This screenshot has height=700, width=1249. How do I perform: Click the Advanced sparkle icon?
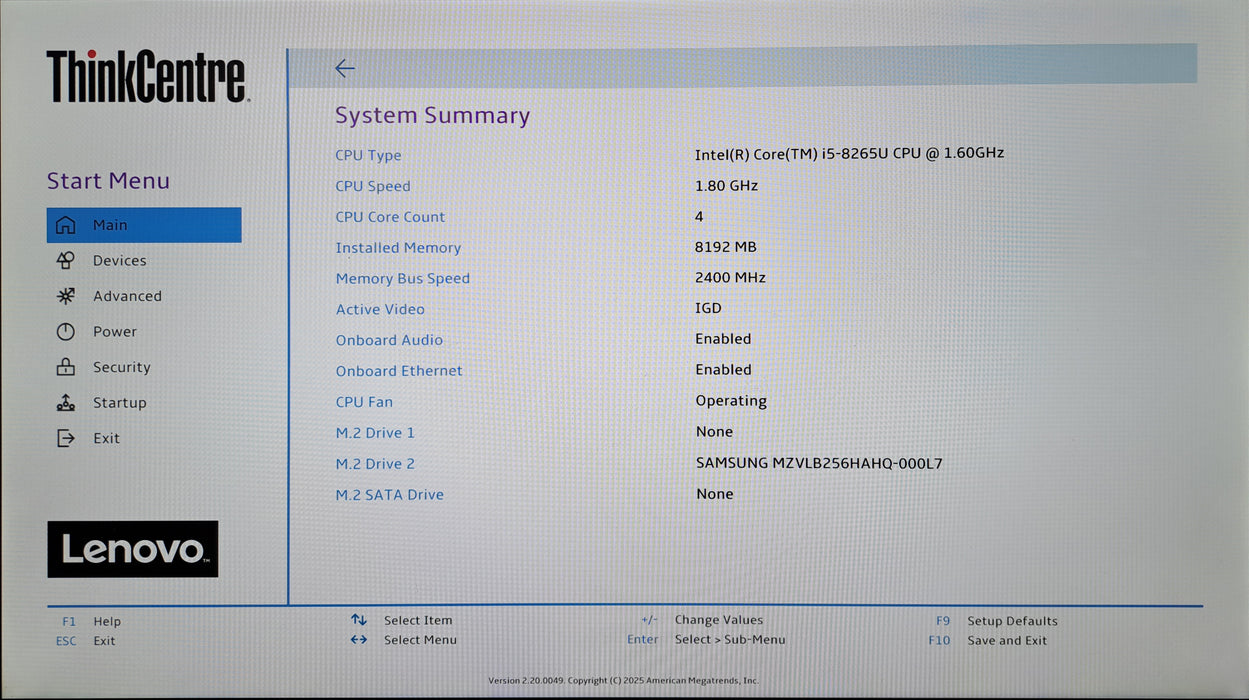(x=65, y=296)
